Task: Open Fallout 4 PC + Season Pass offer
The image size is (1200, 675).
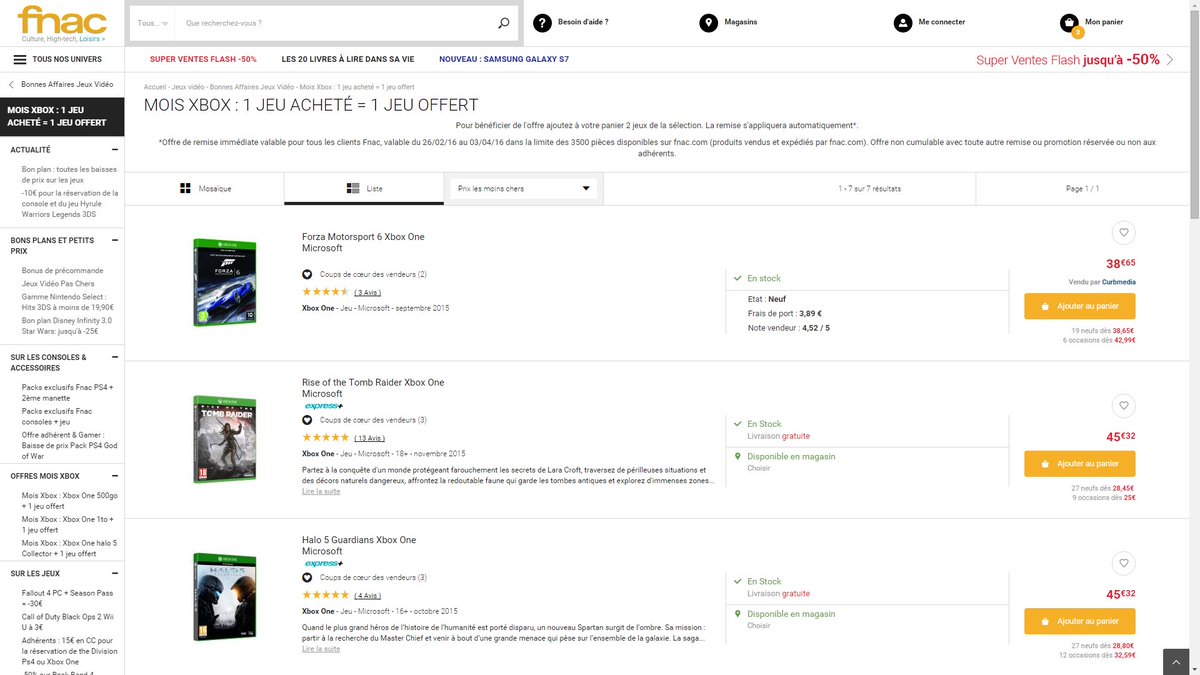Action: (68, 596)
